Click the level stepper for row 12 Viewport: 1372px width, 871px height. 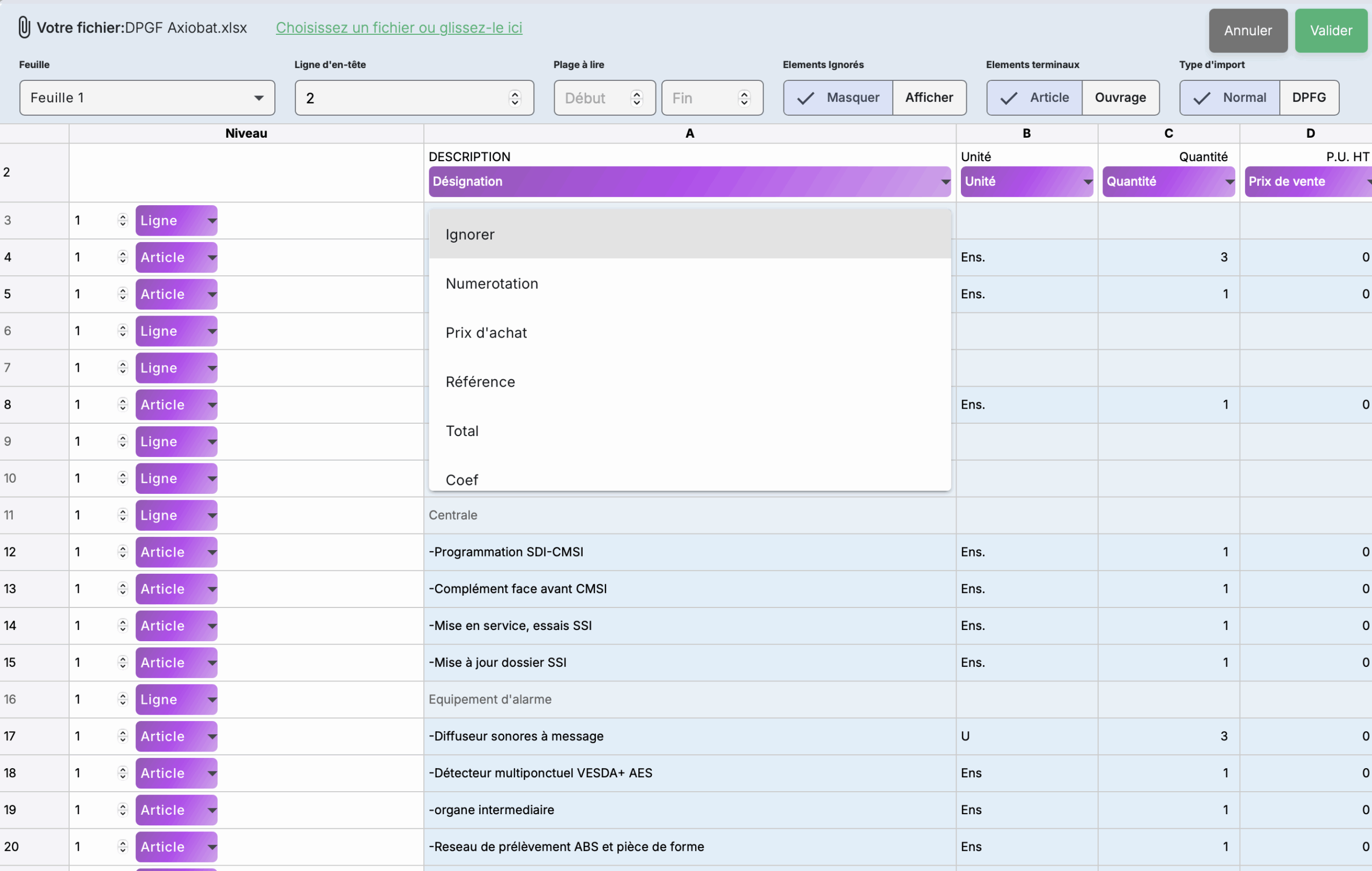123,551
